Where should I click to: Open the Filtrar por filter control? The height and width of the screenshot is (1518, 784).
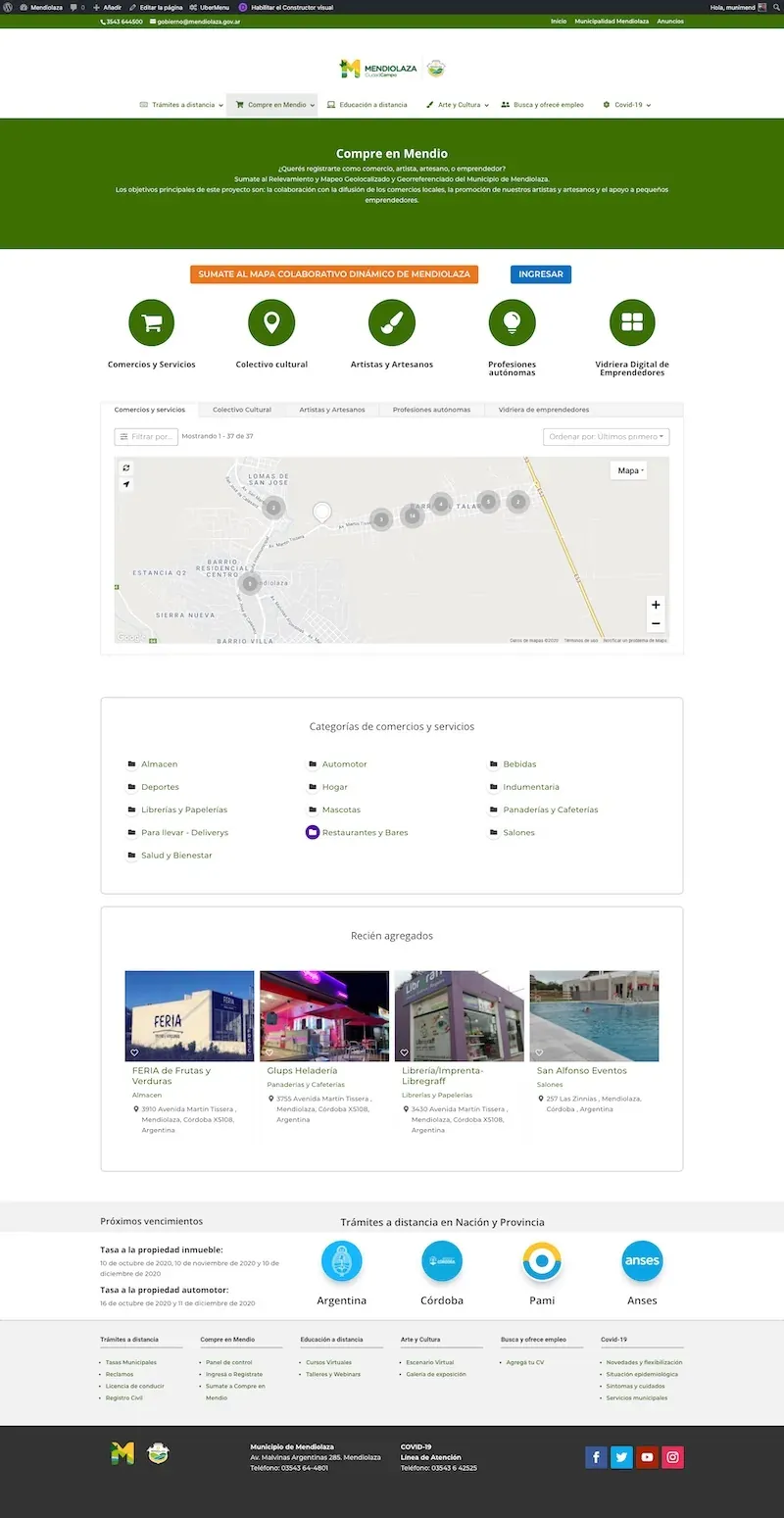pyautogui.click(x=146, y=436)
